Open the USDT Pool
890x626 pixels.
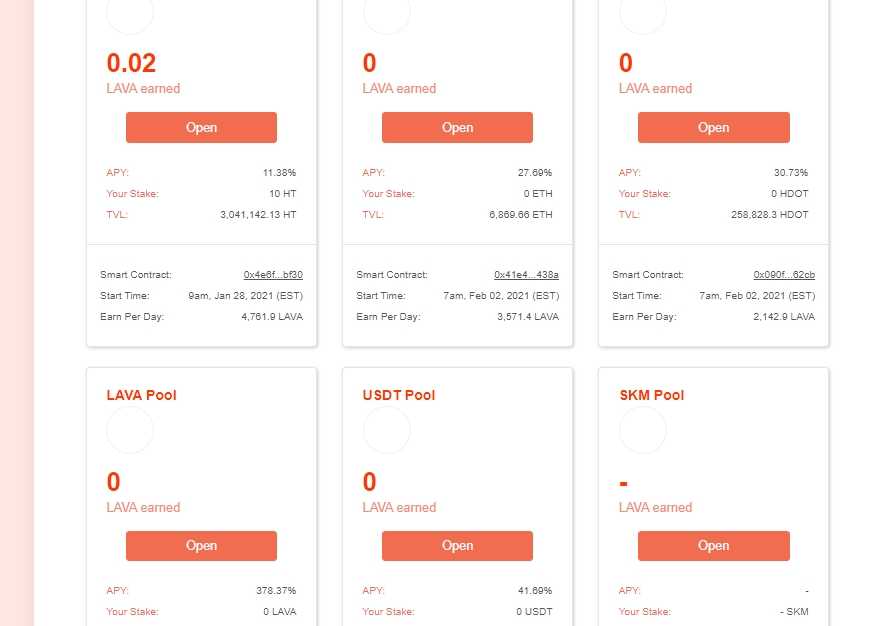(x=457, y=546)
